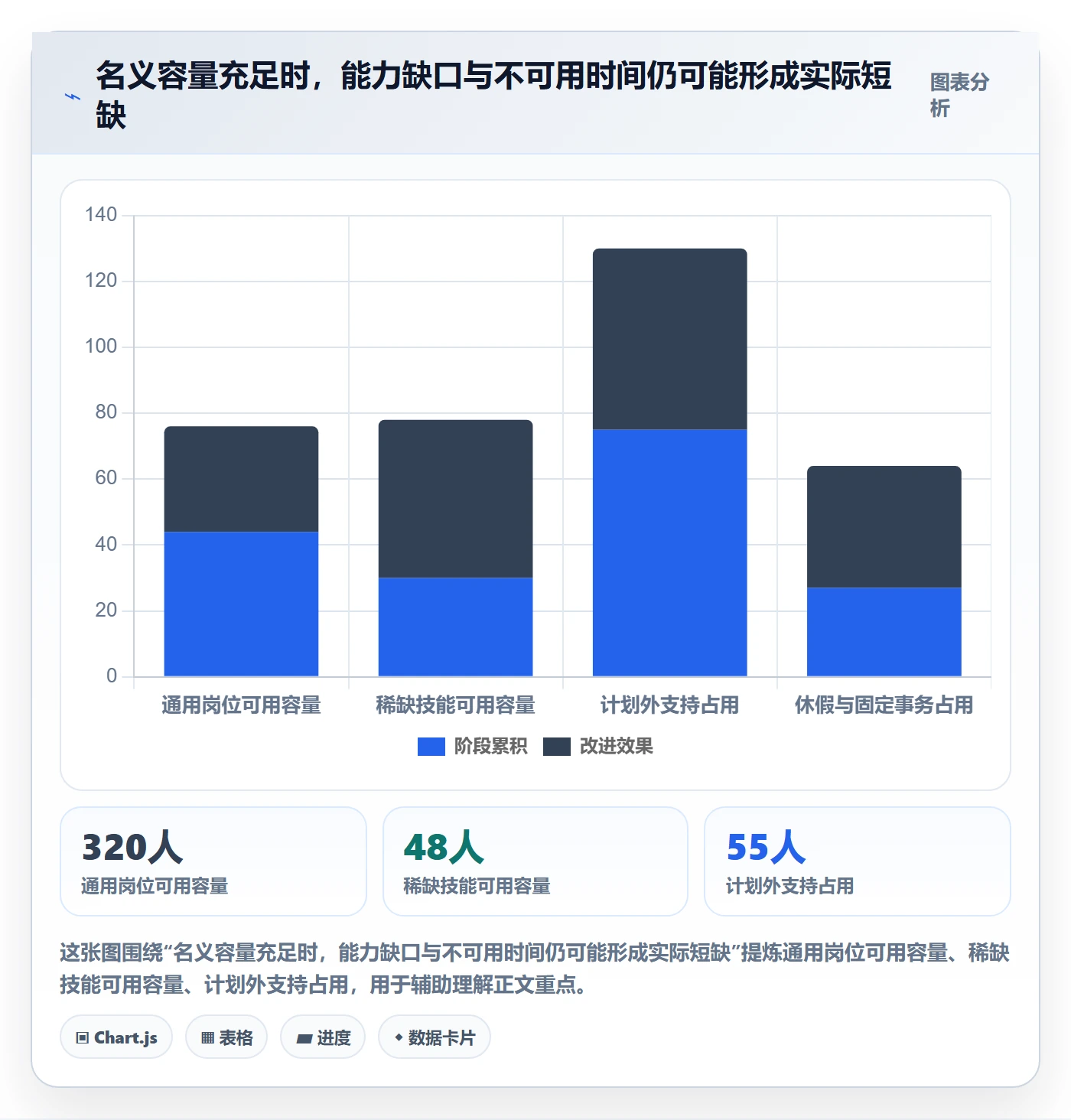1071x1120 pixels.
Task: Click the 48人 stat value
Action: coord(444,848)
